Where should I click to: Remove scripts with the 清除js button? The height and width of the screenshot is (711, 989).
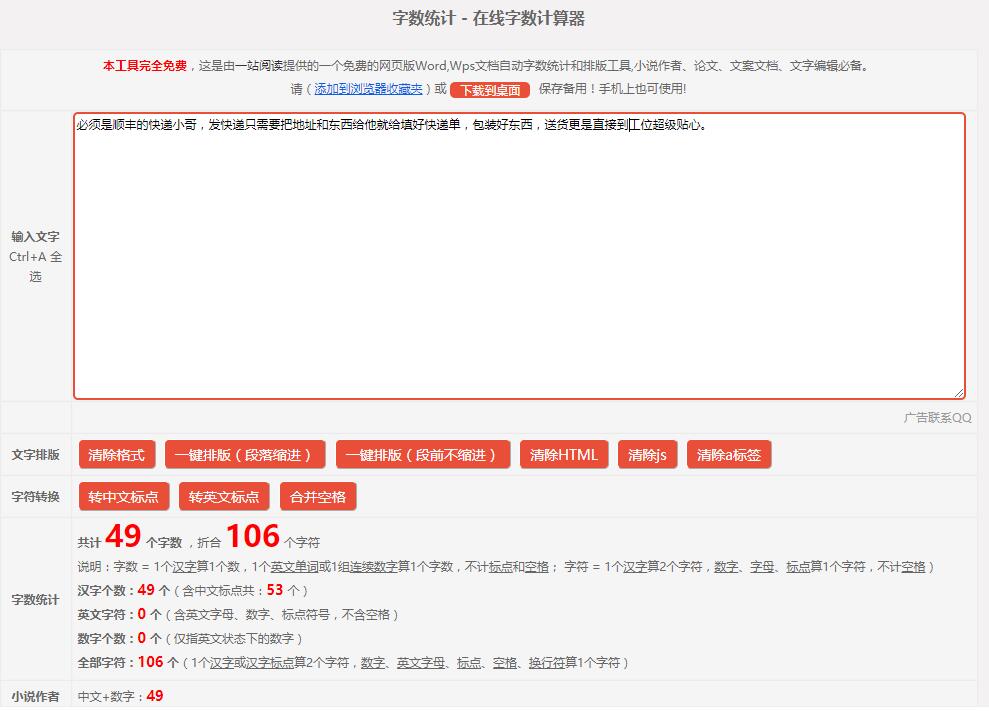click(647, 454)
